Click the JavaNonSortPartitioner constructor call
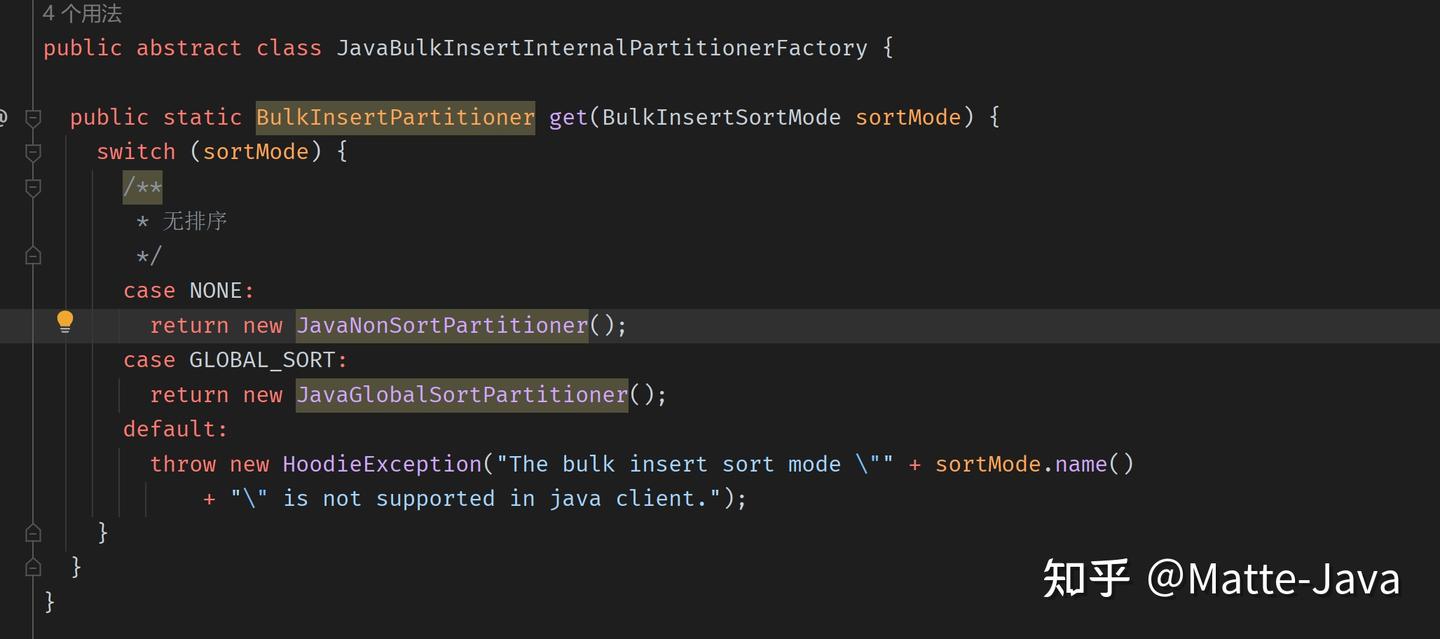This screenshot has height=639, width=1440. (x=441, y=324)
